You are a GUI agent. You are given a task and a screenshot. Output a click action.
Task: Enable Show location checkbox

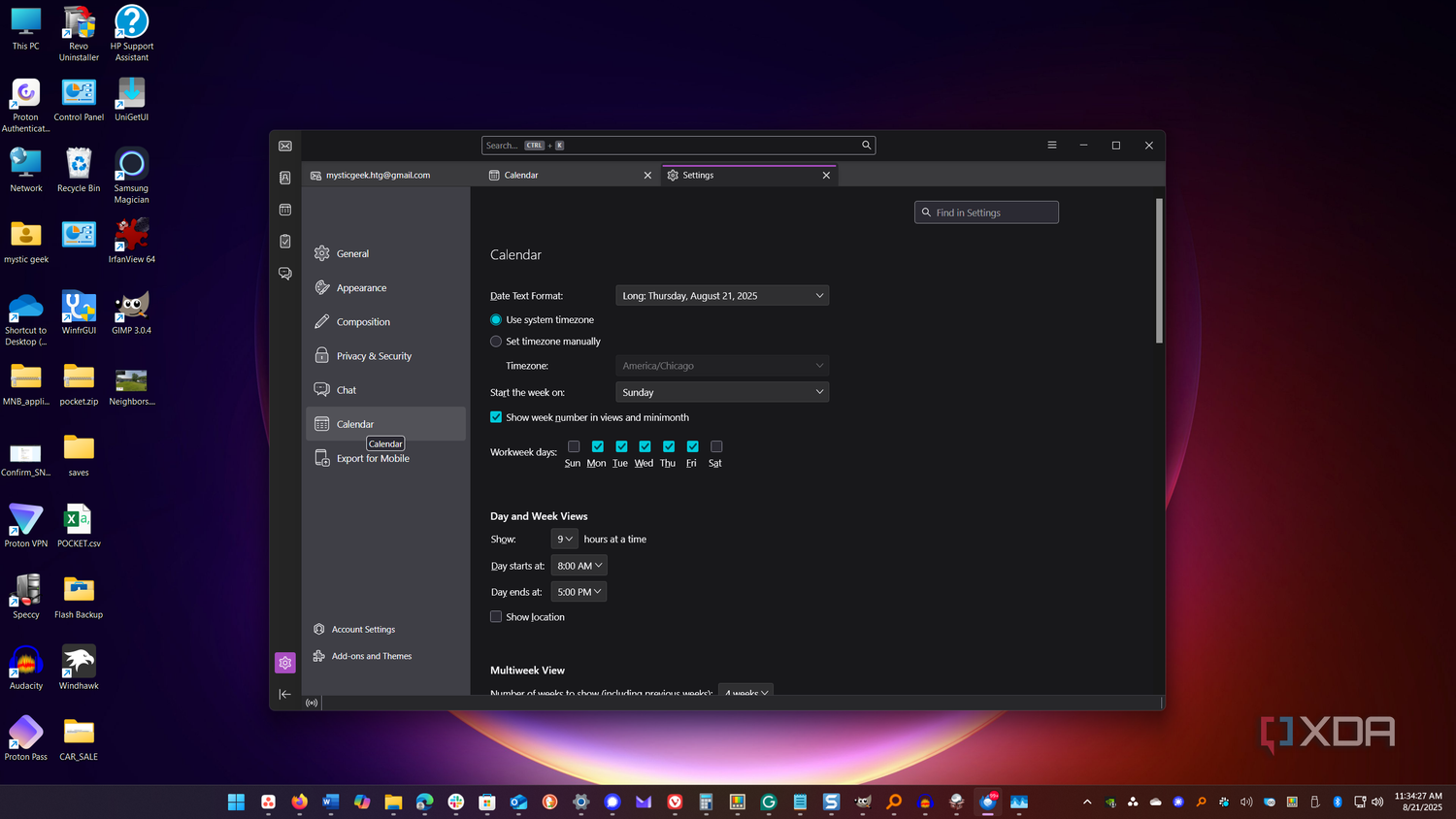pyautogui.click(x=496, y=617)
